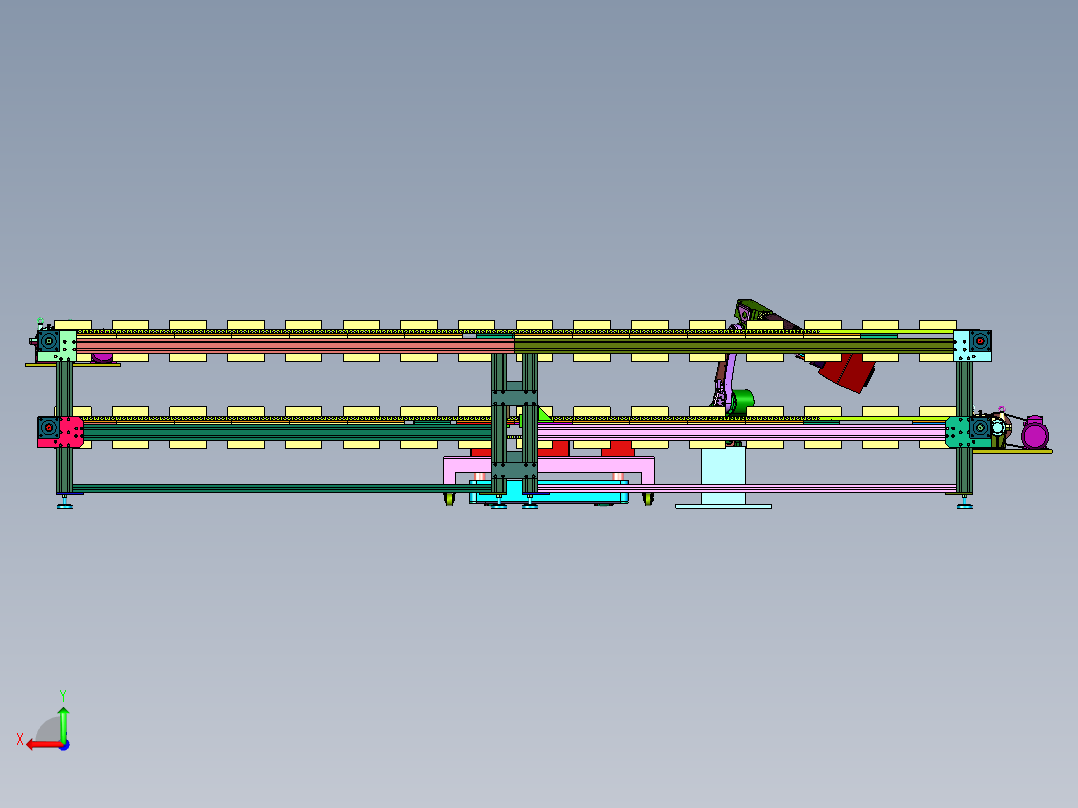Select the light cyan pedestal column
Image resolution: width=1078 pixels, height=808 pixels.
[723, 476]
